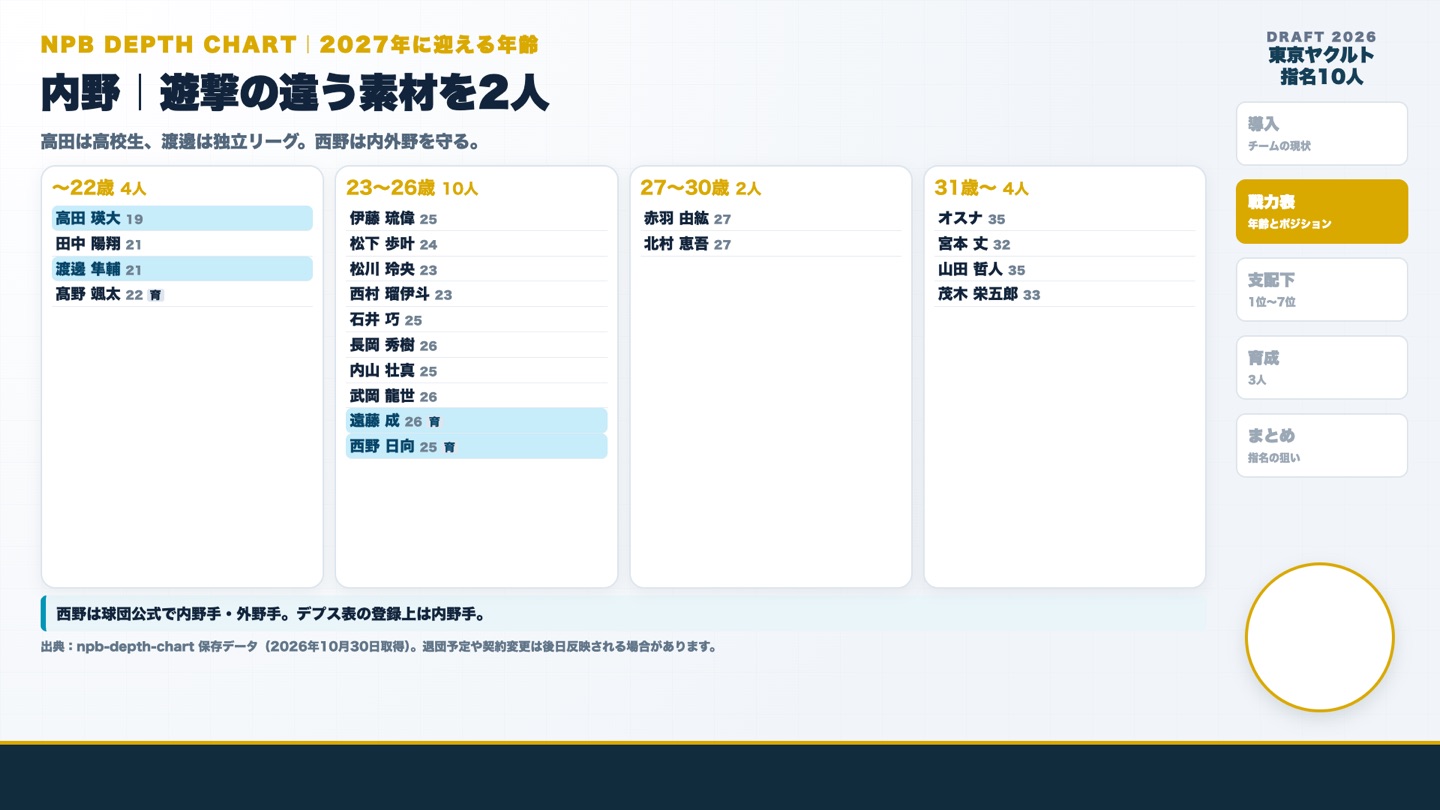The height and width of the screenshot is (810, 1440).
Task: Click player 赤羽 由紘 27
Action: coord(771,218)
